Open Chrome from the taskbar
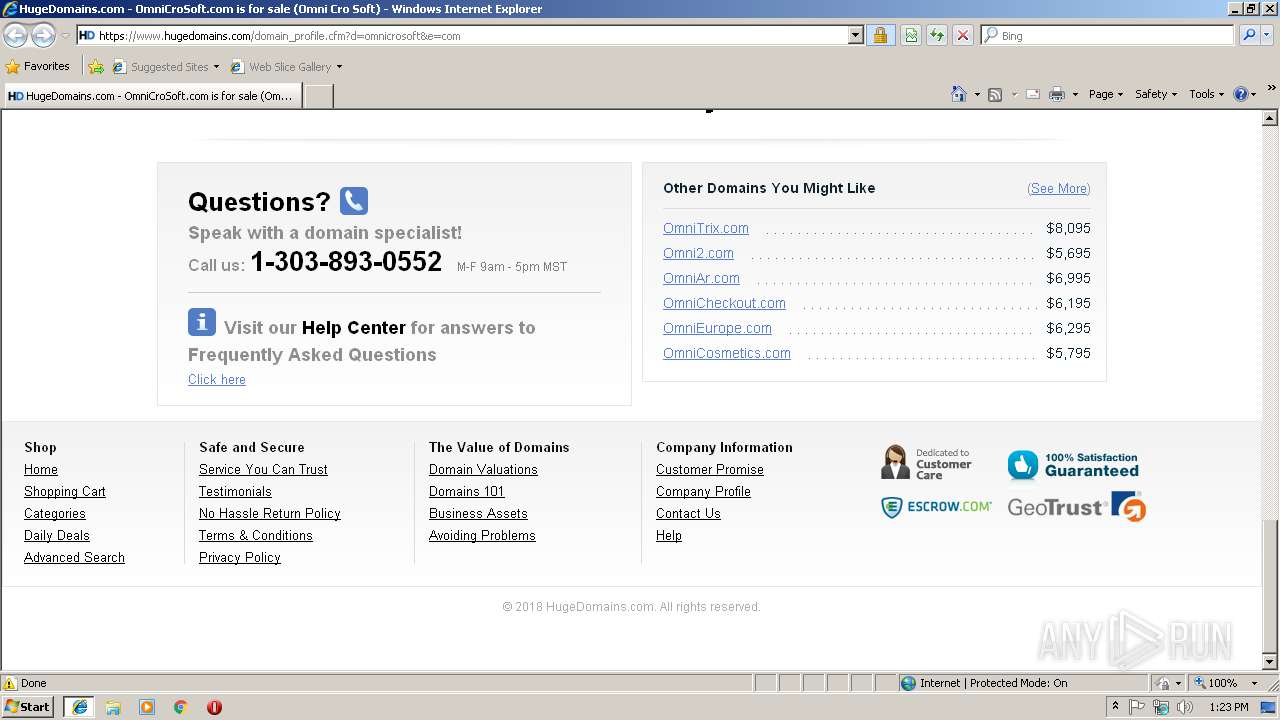Screen dimensions: 1280x720 180,707
